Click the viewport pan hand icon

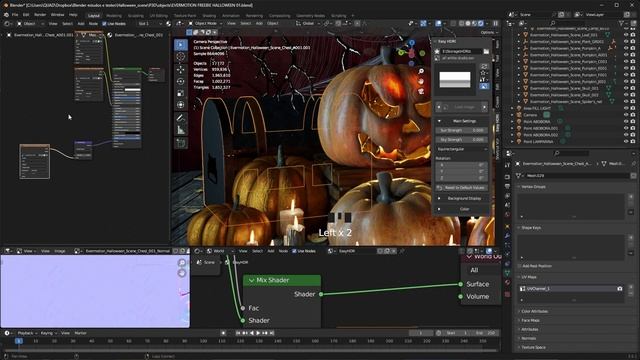point(421,81)
